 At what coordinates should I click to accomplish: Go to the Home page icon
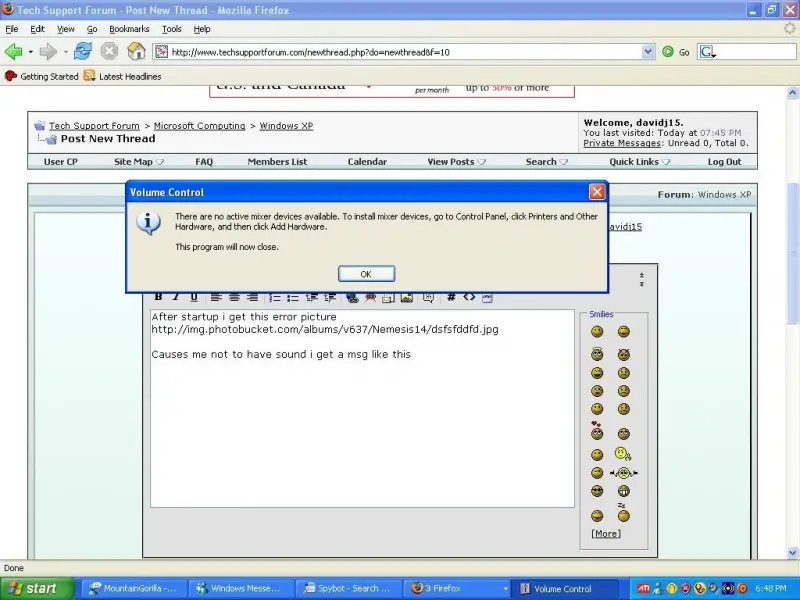[x=136, y=52]
